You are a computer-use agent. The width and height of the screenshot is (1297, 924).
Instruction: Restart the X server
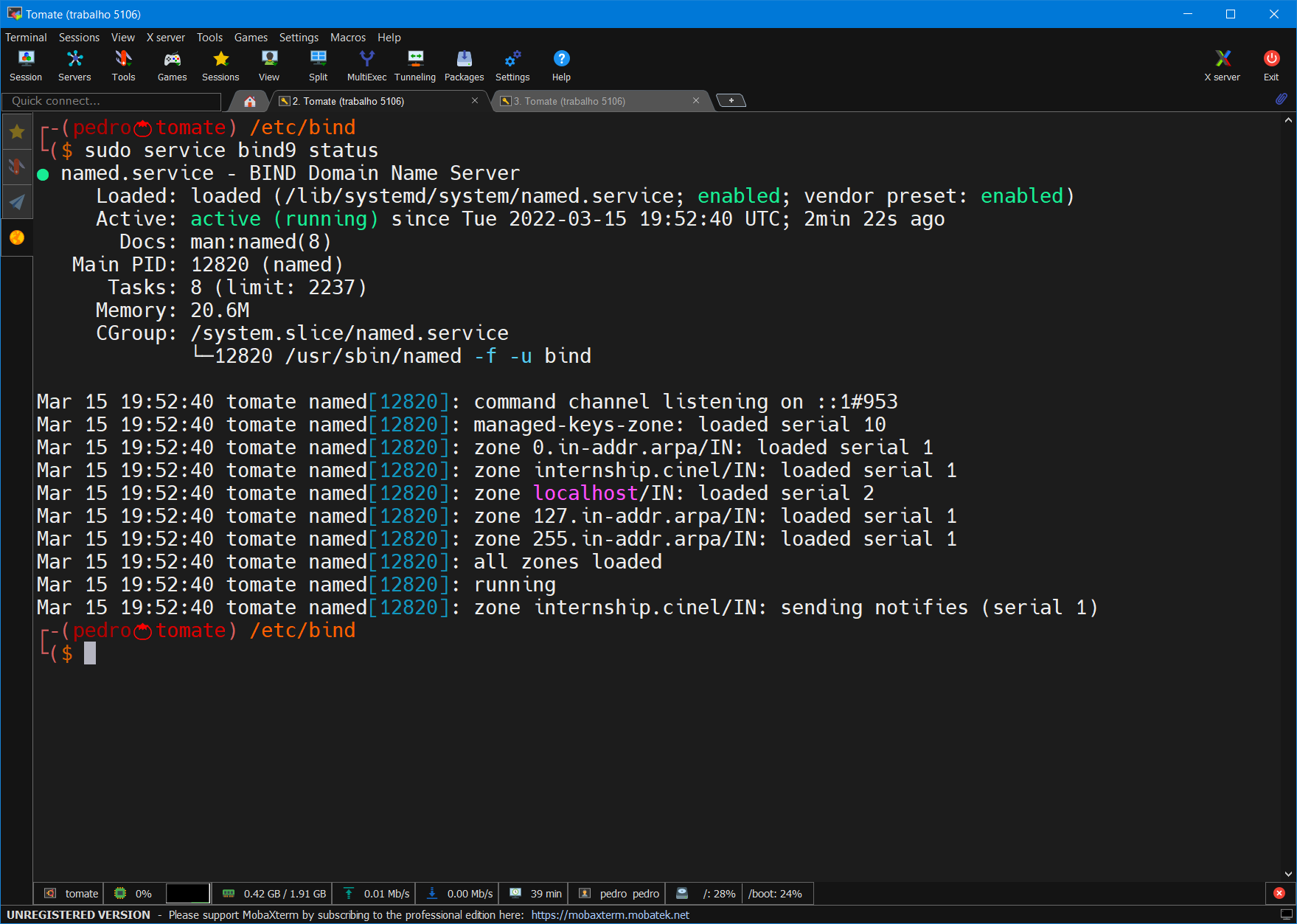coord(1222,64)
